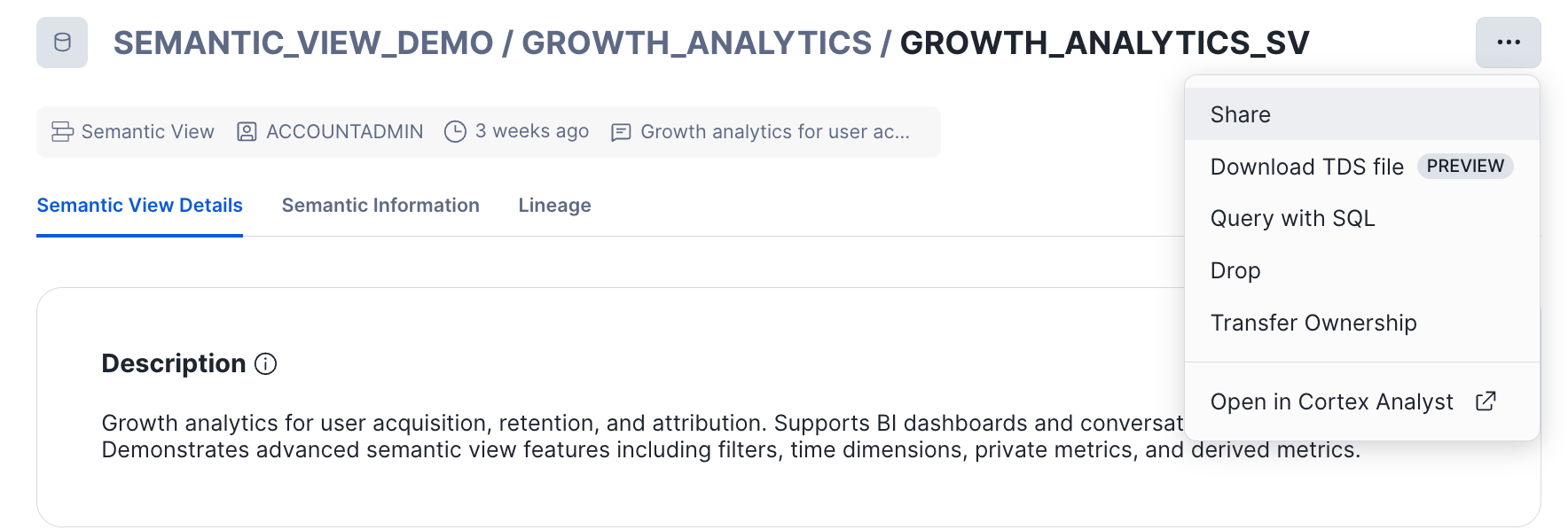Click the comment icon before the truncated description
The height and width of the screenshot is (530, 1568).
(x=621, y=132)
